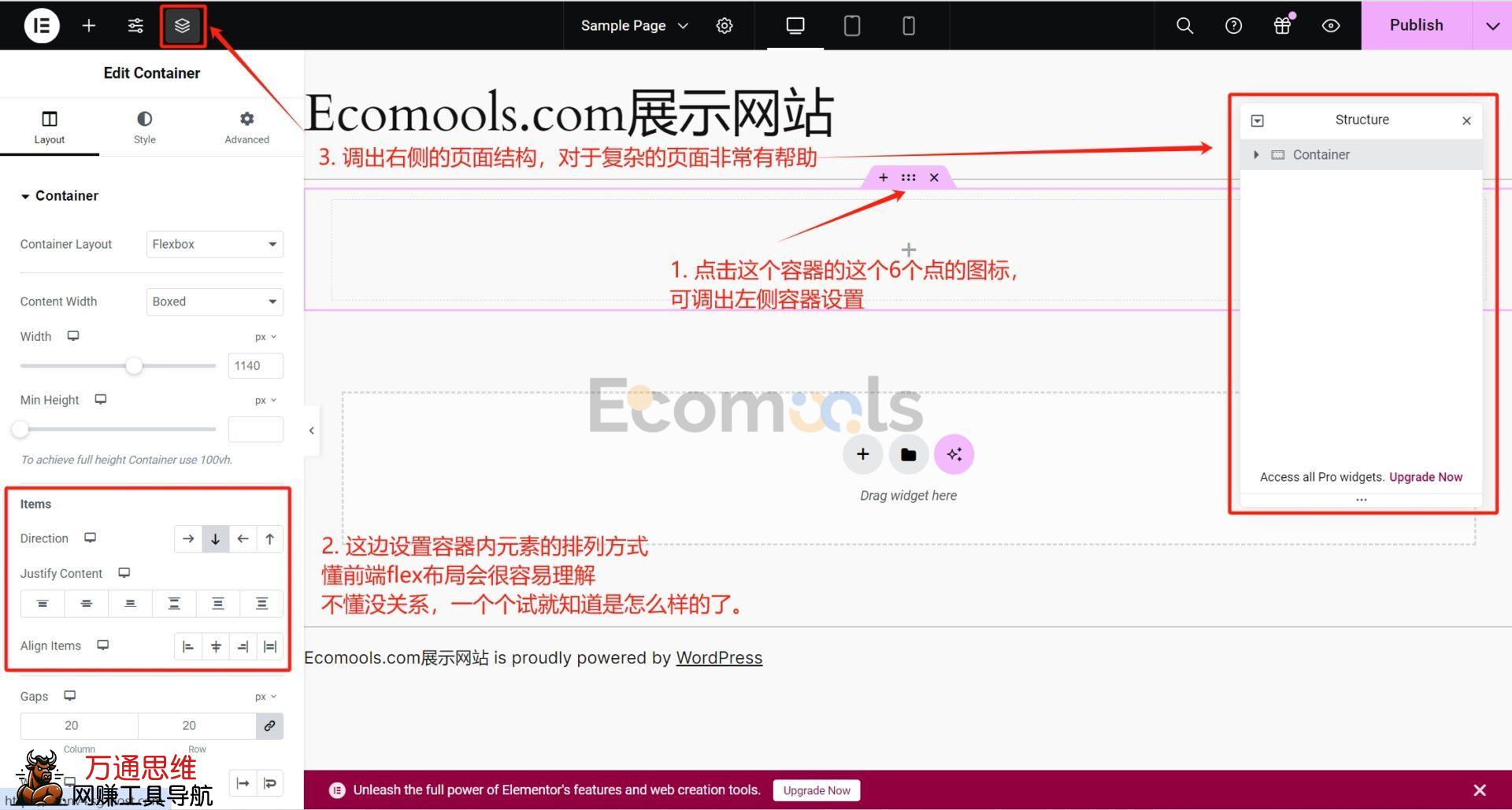
Task: Toggle the linked values chain icon for Gaps
Action: (x=269, y=726)
